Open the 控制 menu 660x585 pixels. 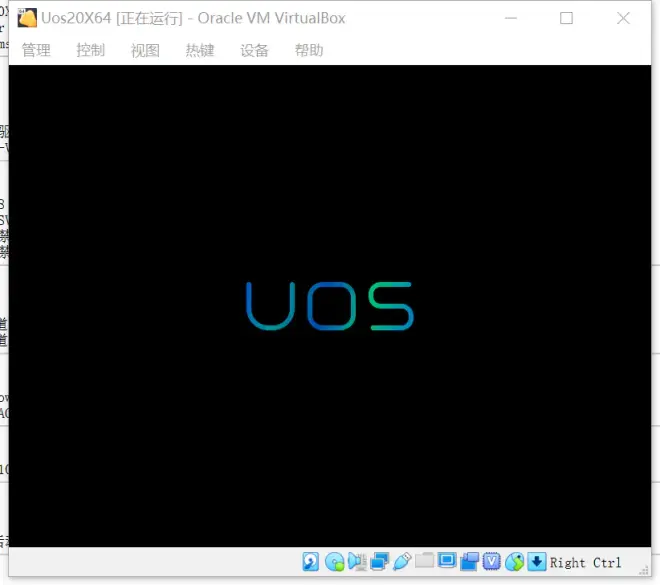[90, 51]
